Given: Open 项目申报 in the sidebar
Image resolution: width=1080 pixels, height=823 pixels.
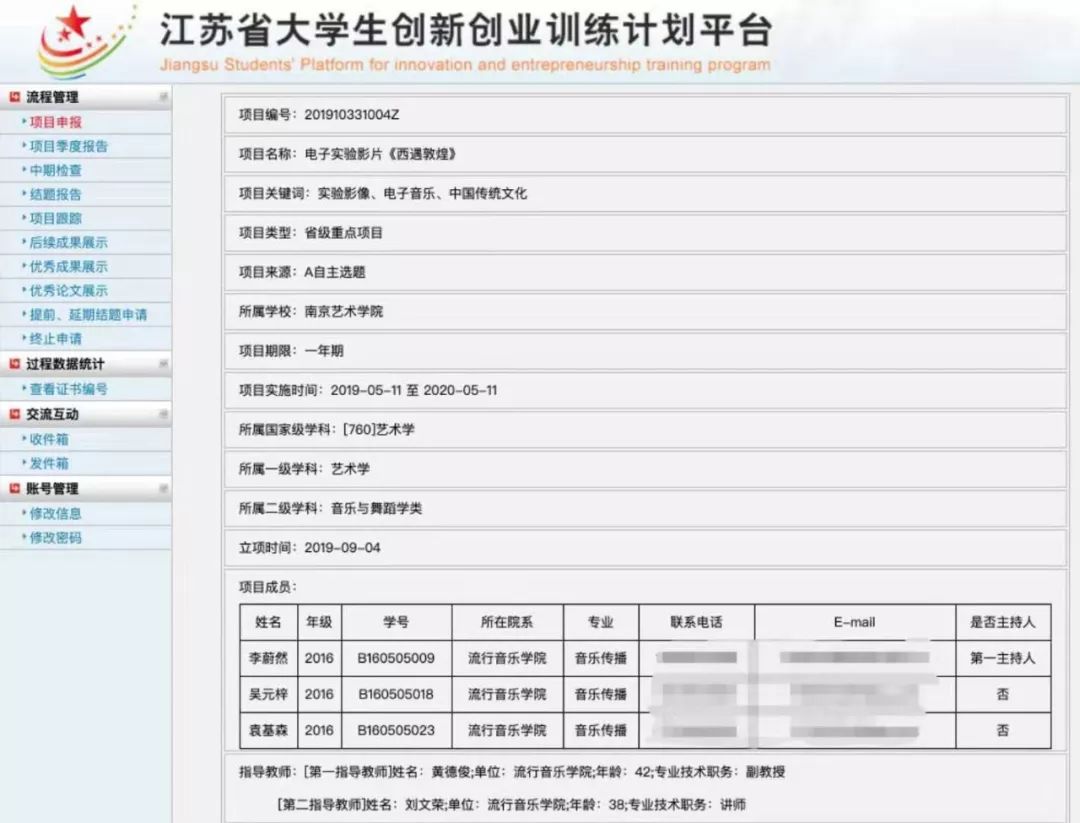Looking at the screenshot, I should 56,122.
